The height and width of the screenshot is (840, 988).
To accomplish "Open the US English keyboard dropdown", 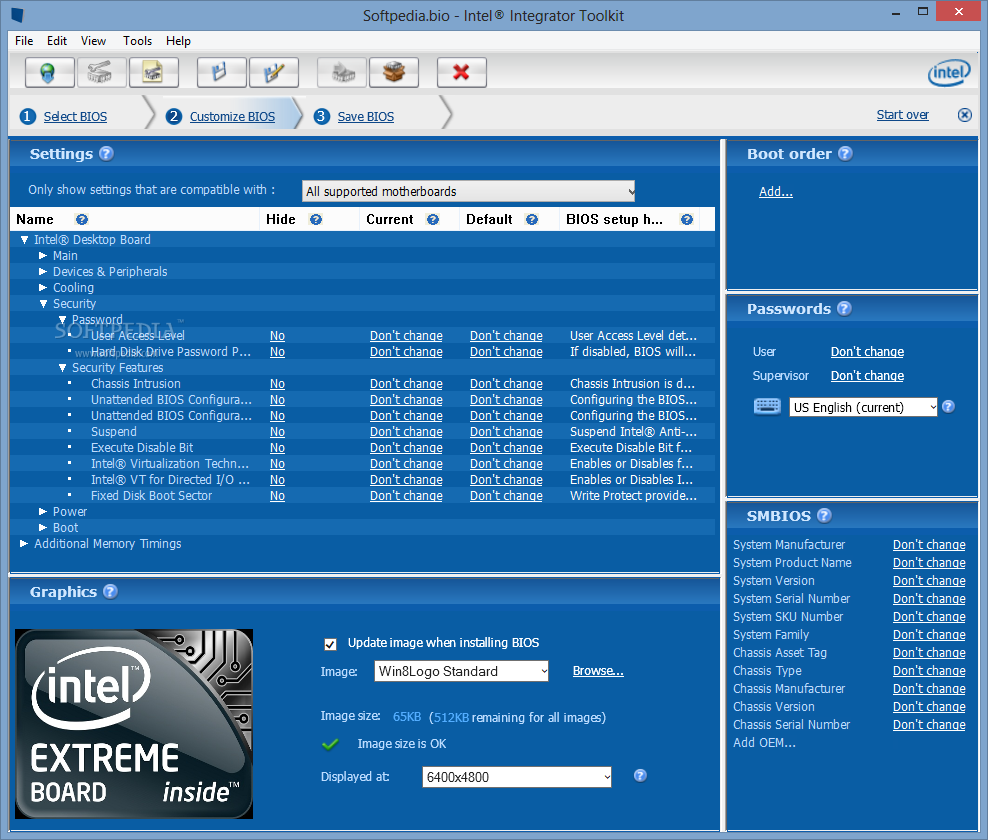I will click(863, 407).
